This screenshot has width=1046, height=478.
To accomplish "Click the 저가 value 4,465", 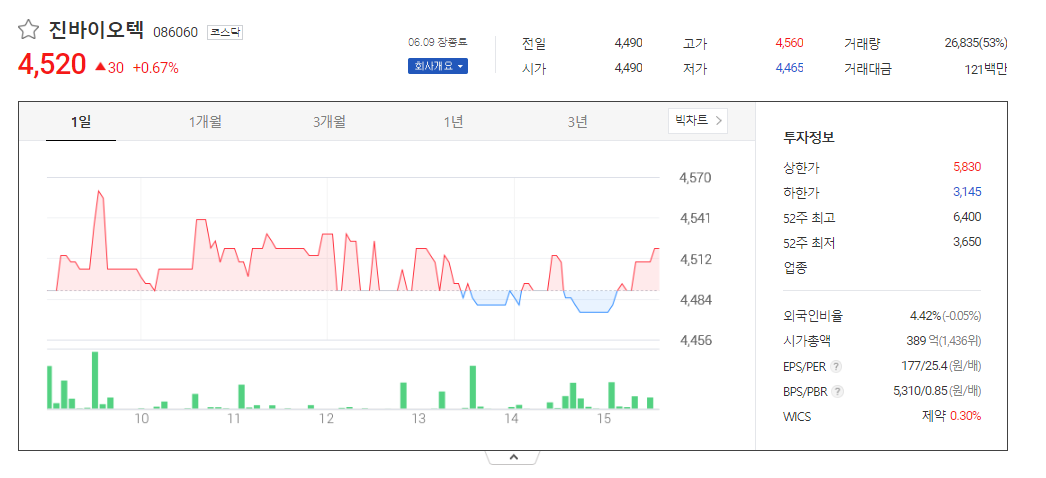I will click(789, 68).
